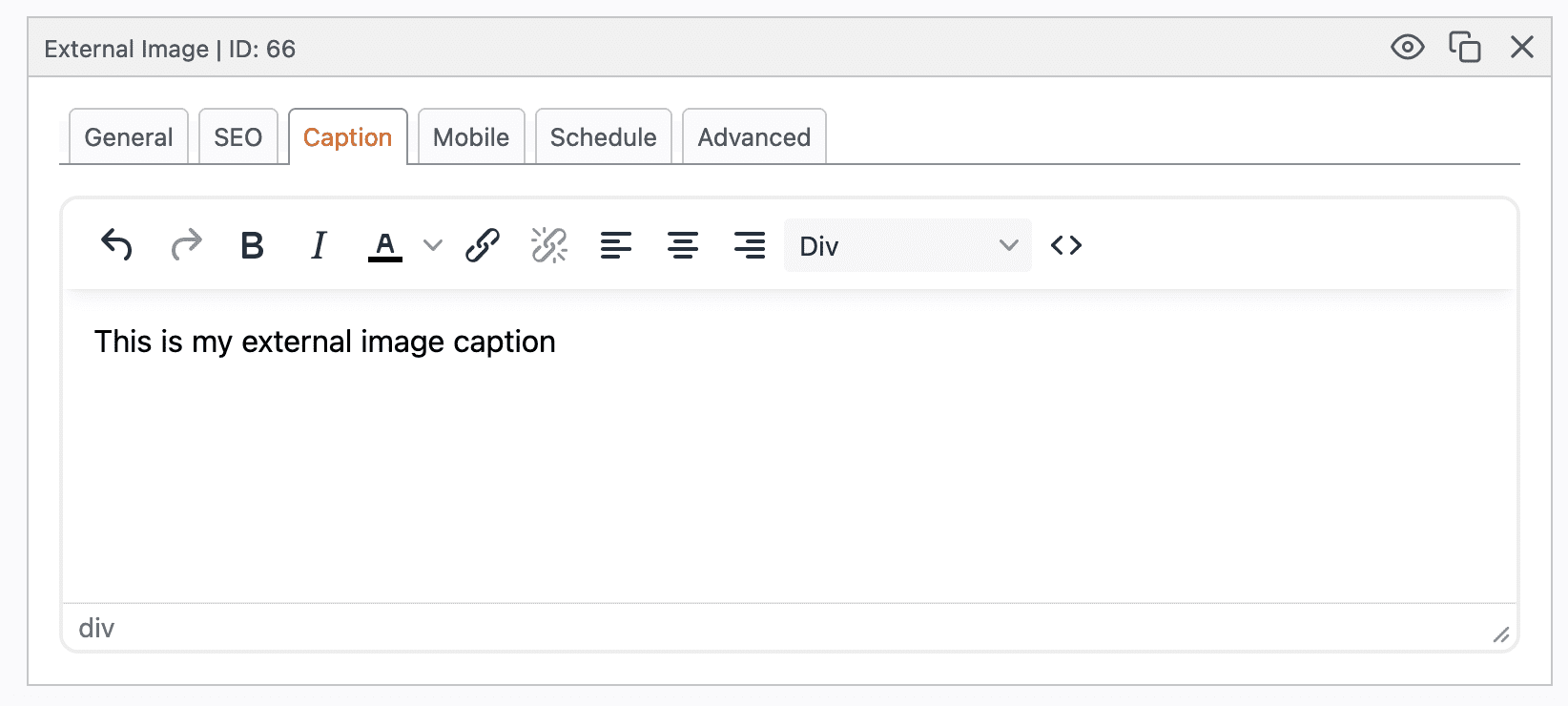Remove link using broken chain icon
The width and height of the screenshot is (1568, 706).
click(549, 245)
